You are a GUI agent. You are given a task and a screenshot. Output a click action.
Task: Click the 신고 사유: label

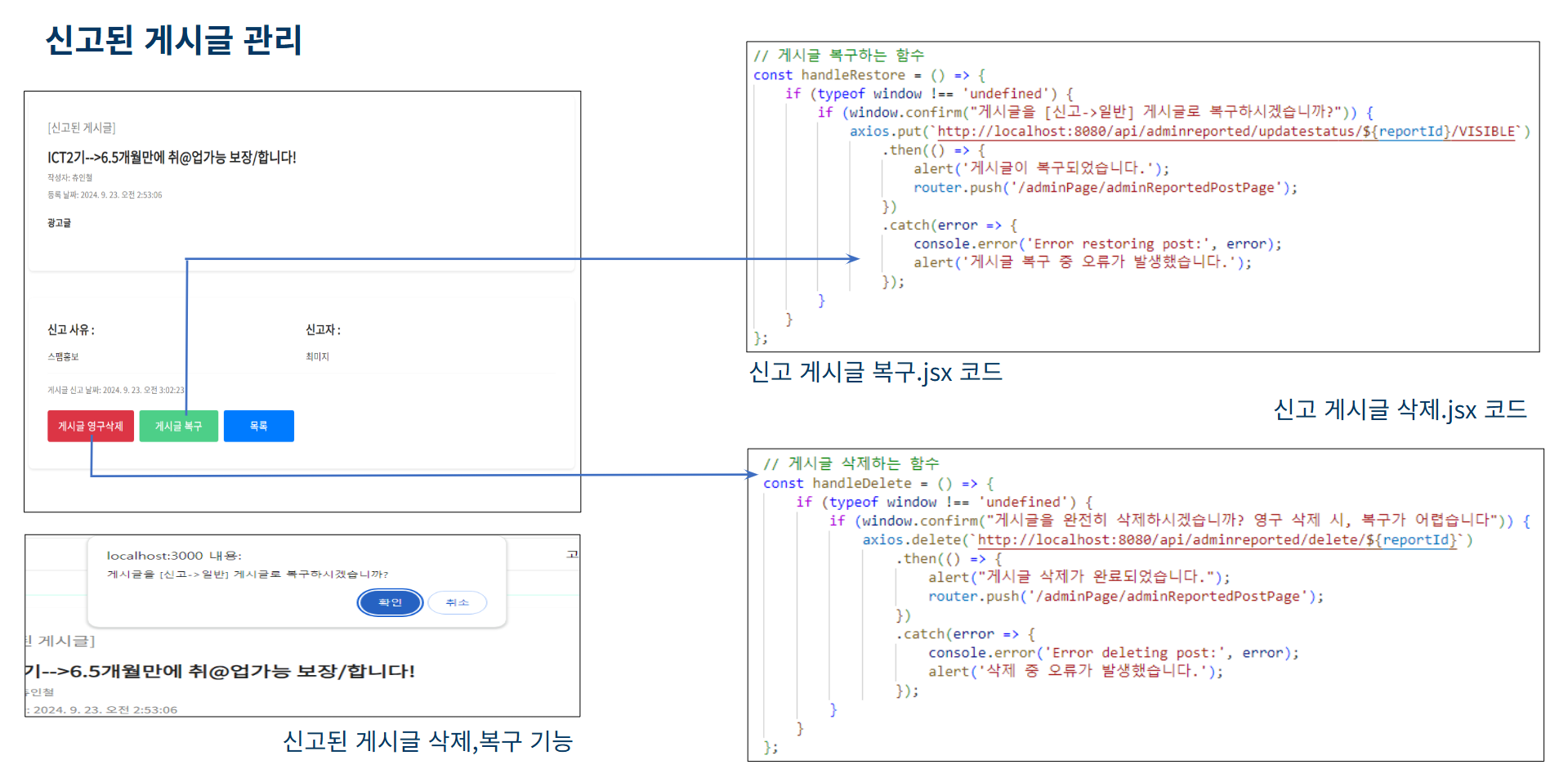[x=71, y=330]
